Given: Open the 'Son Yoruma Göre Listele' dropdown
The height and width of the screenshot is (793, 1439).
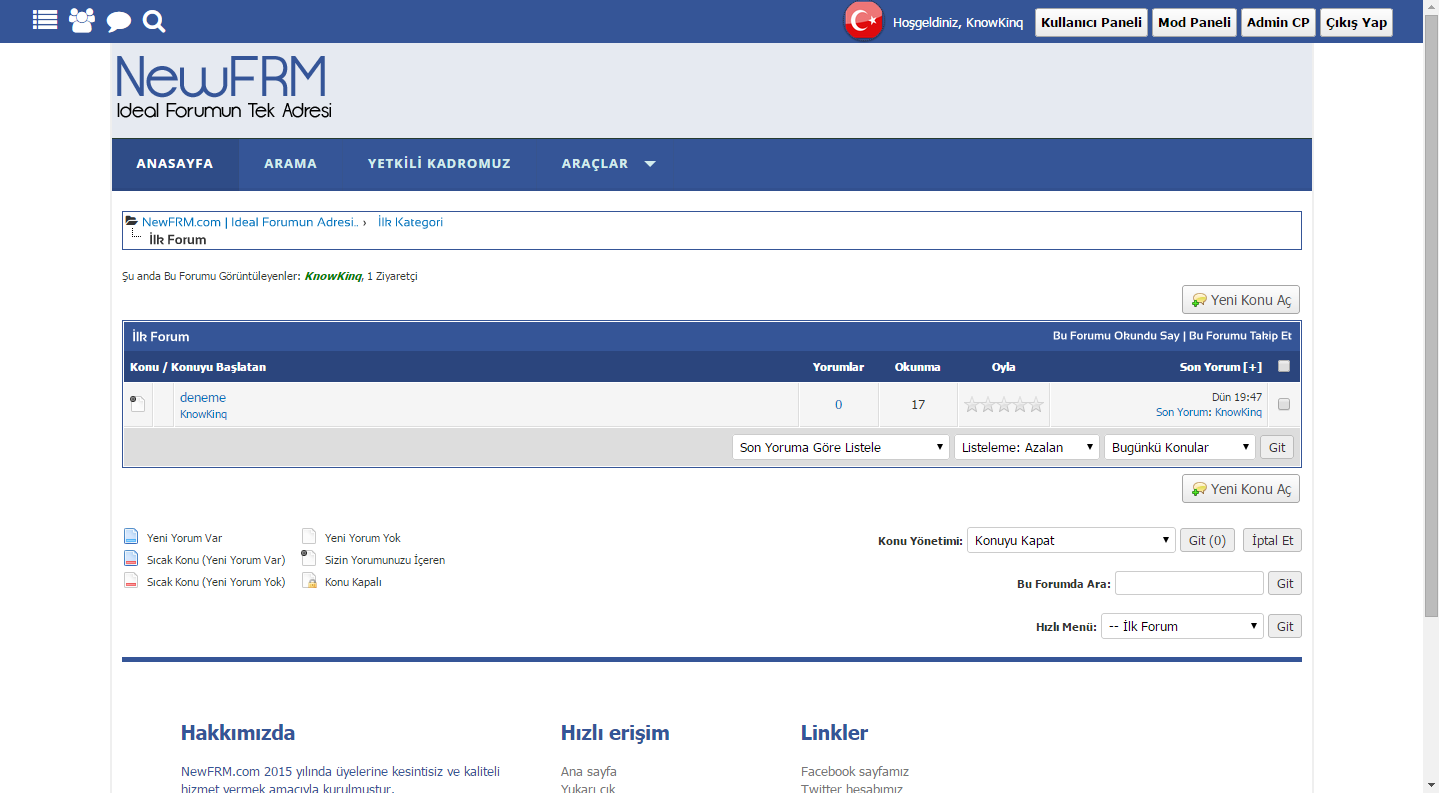Looking at the screenshot, I should point(840,447).
